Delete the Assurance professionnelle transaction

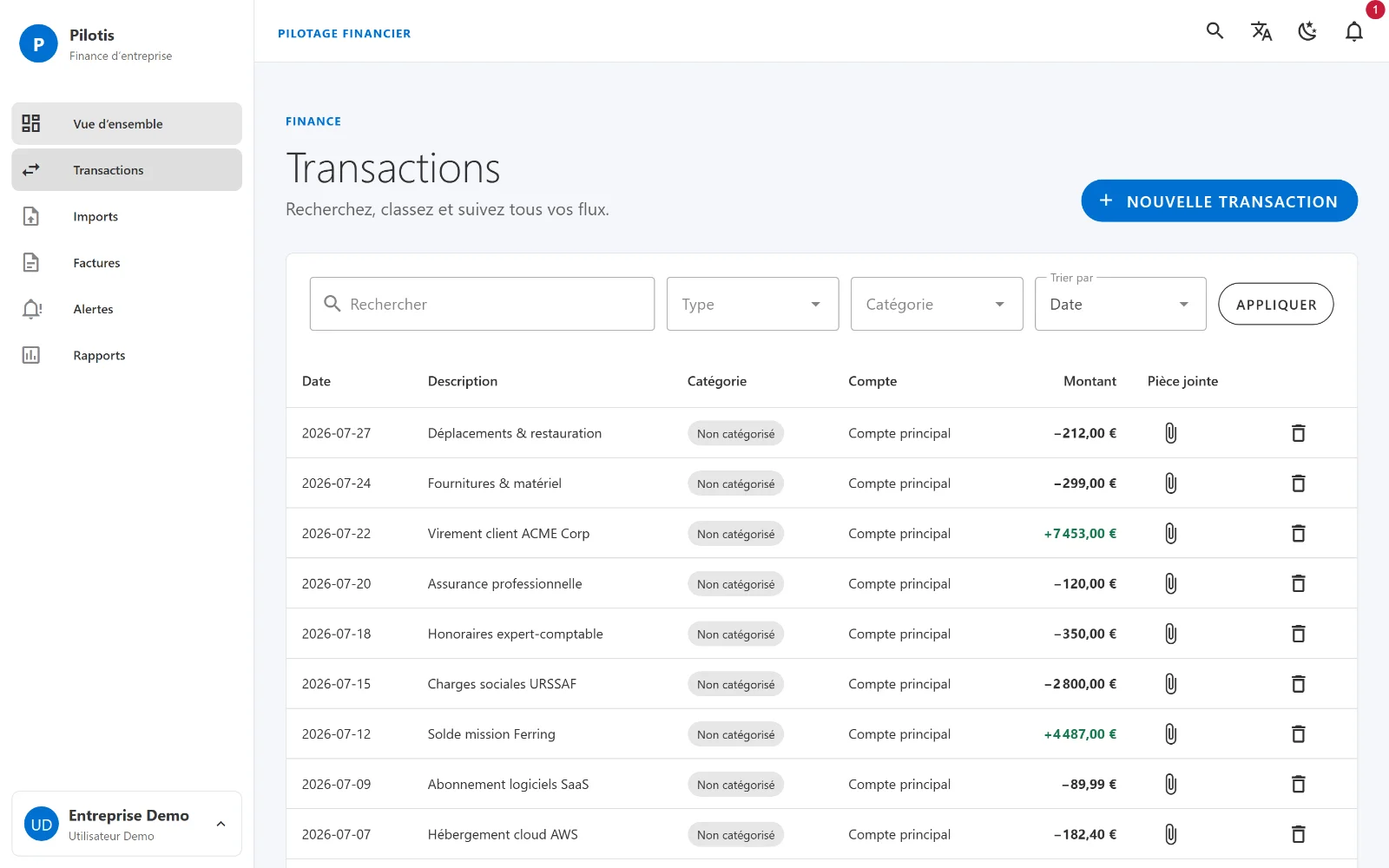tap(1298, 584)
